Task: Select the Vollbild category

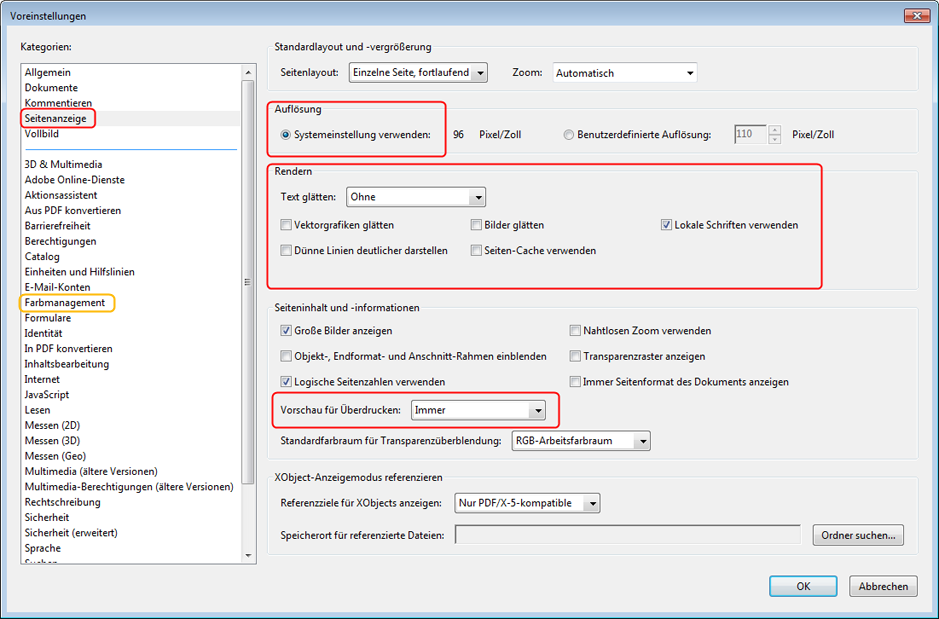Action: click(x=41, y=133)
